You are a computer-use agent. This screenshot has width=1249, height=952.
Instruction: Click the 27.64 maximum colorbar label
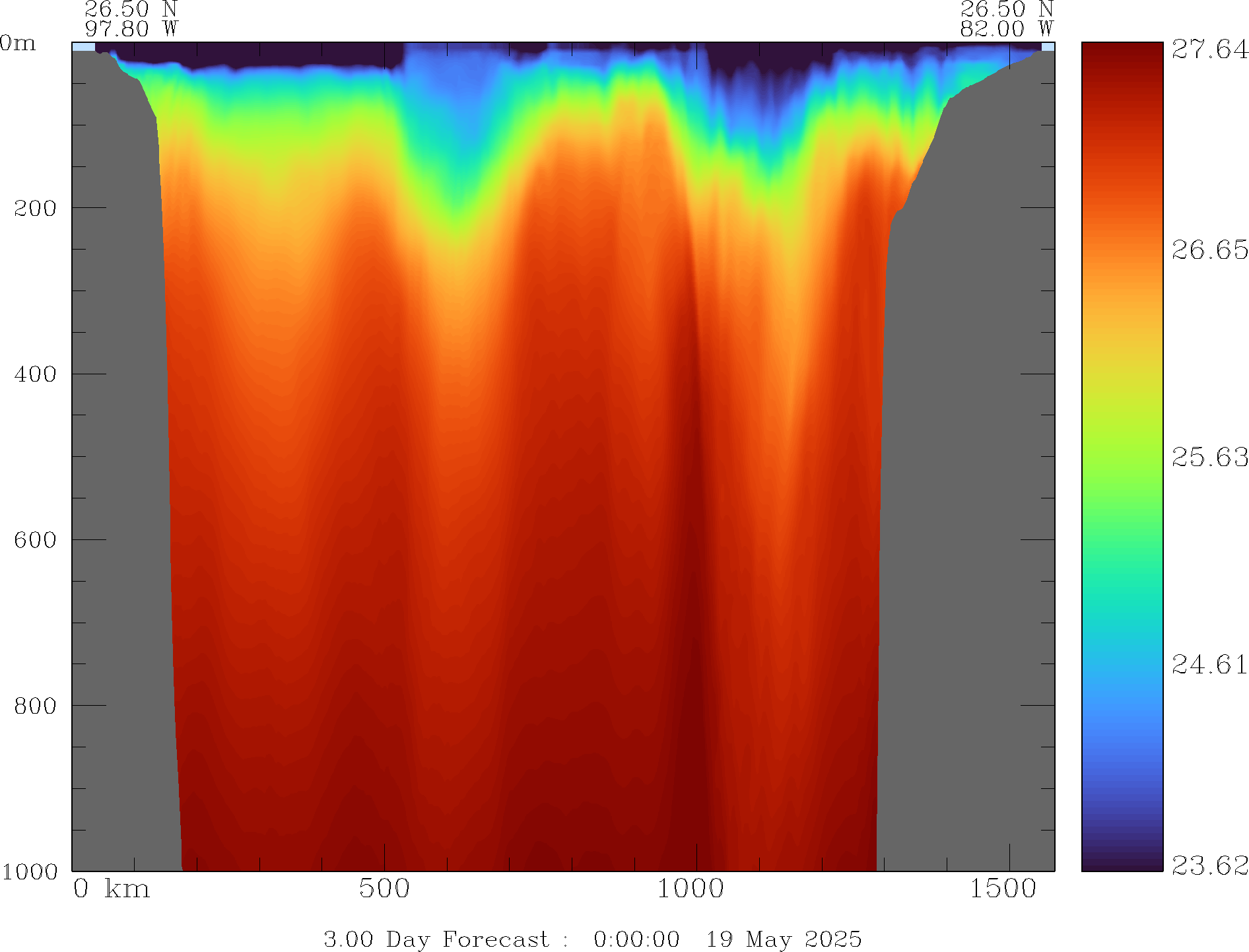tap(1209, 50)
